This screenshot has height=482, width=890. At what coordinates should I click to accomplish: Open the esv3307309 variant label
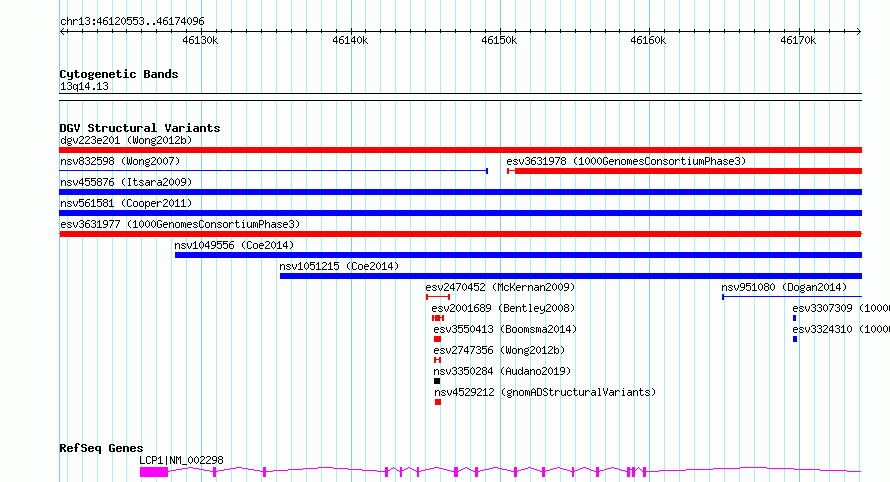[841, 308]
